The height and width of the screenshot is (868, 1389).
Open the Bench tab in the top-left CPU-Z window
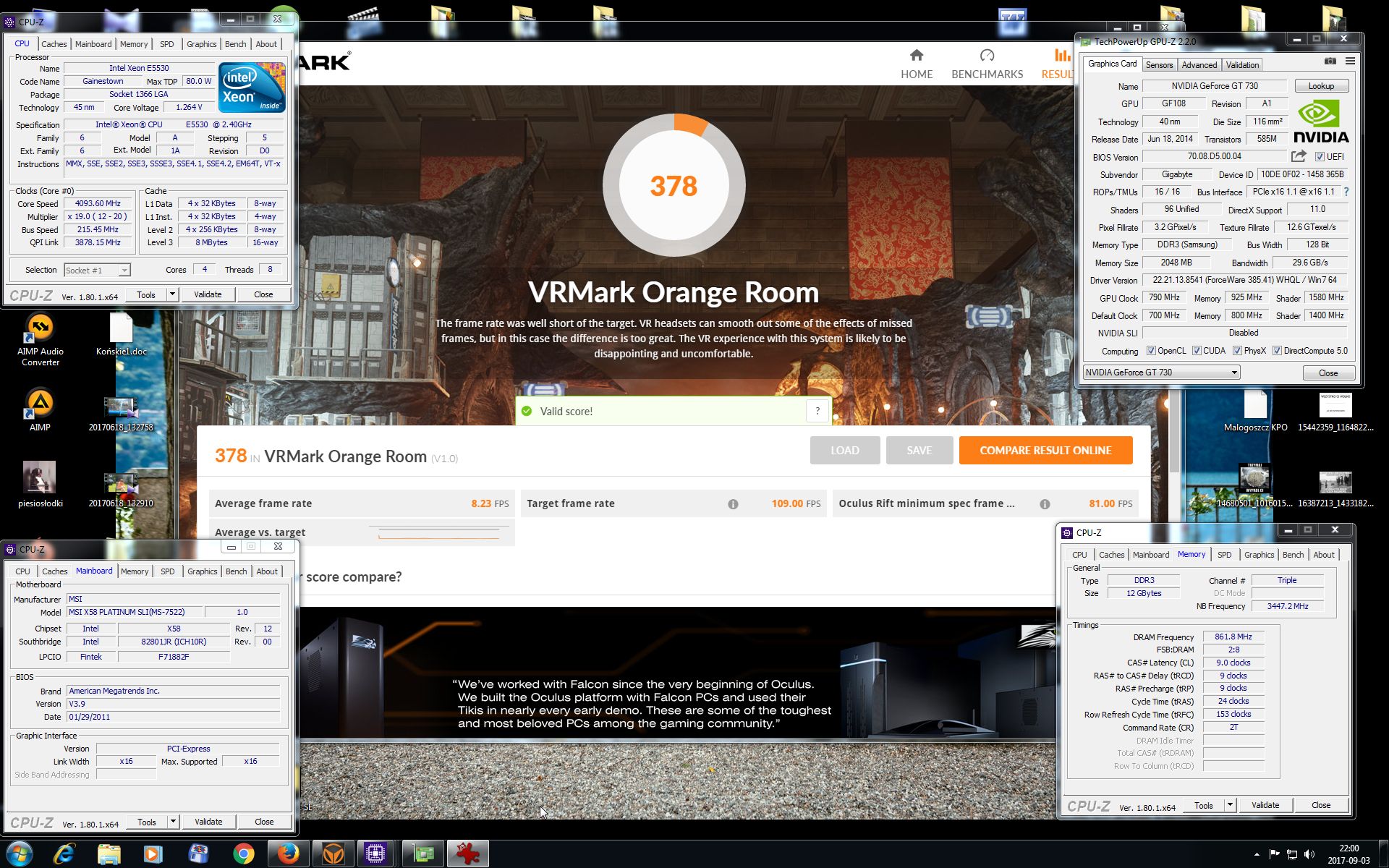(x=235, y=44)
